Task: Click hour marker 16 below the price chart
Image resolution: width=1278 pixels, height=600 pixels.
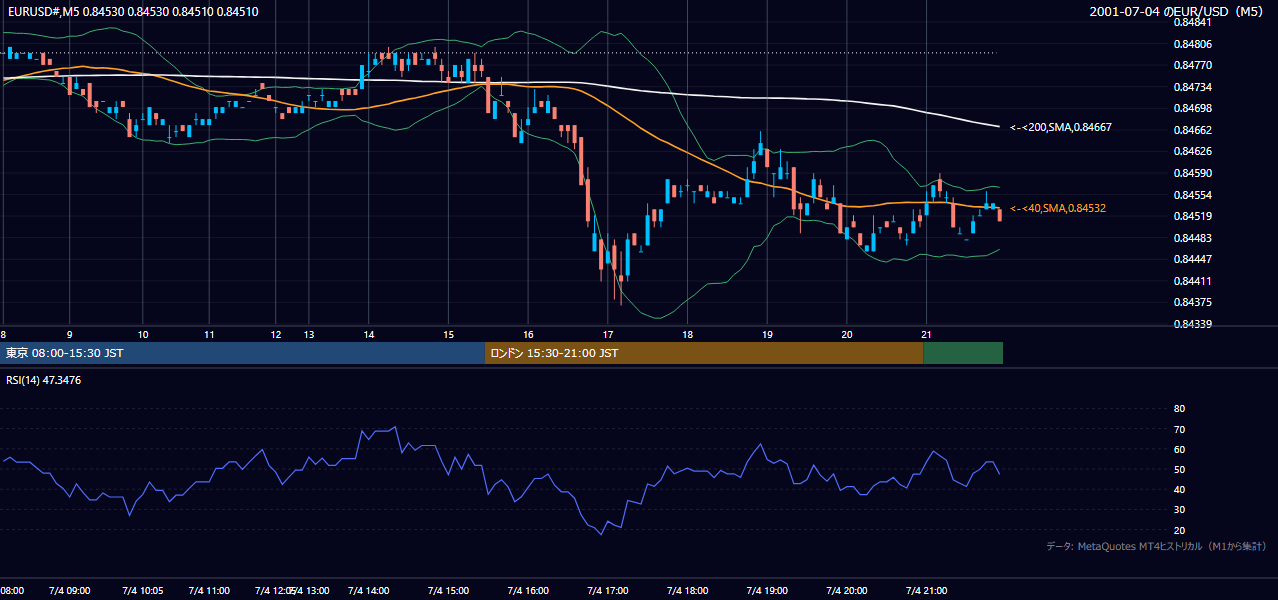Action: click(x=528, y=335)
